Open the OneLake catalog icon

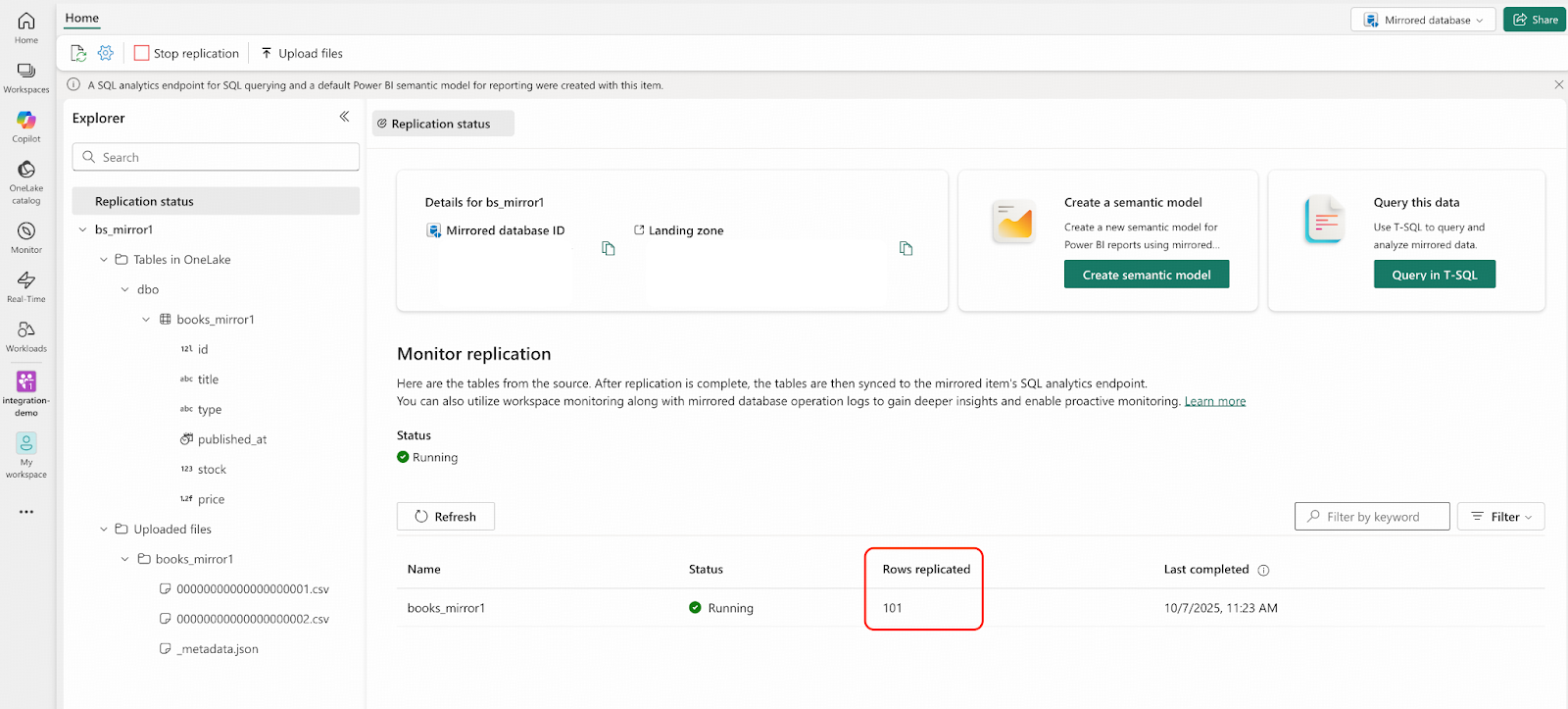point(26,171)
